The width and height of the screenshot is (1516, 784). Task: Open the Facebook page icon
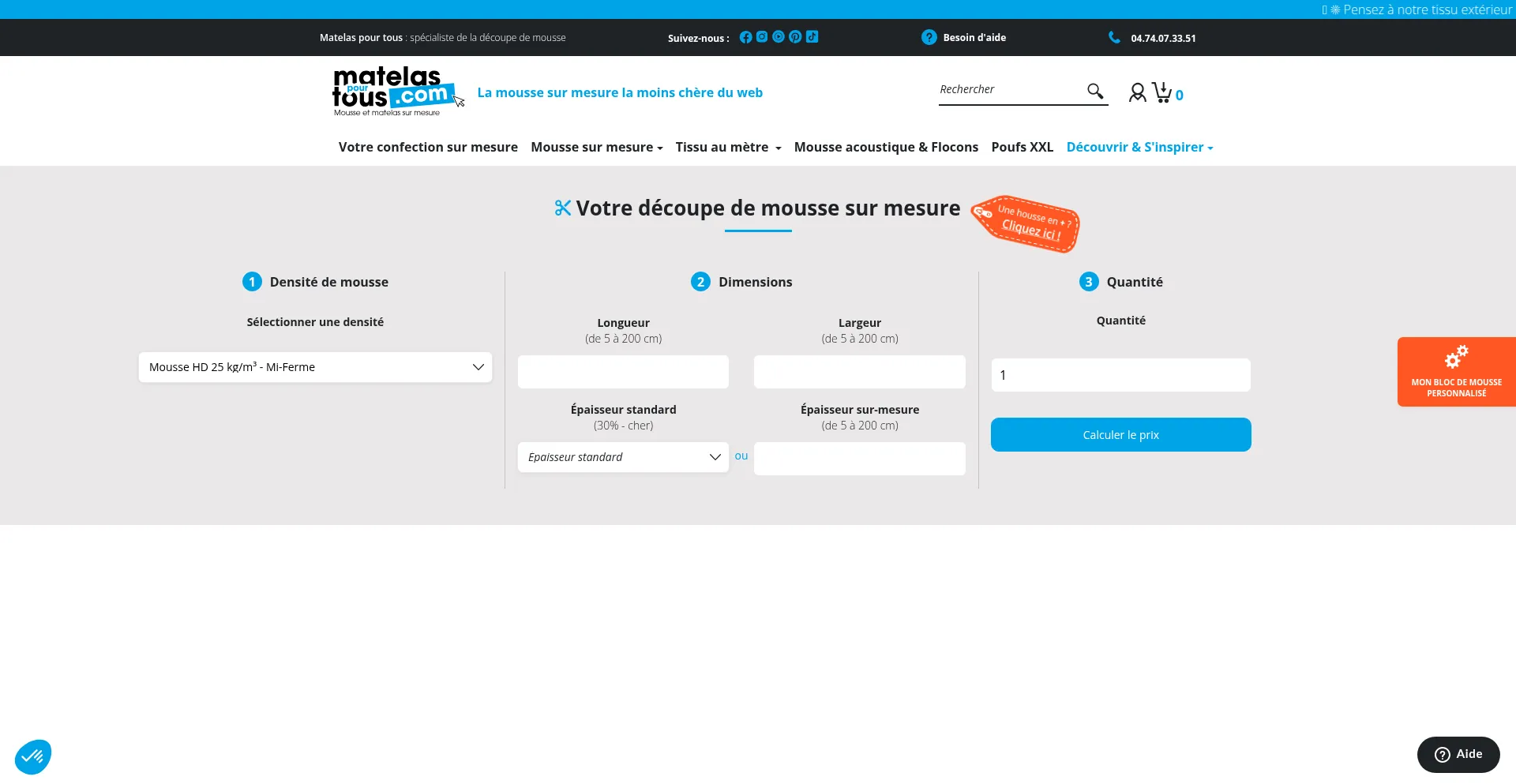(745, 37)
